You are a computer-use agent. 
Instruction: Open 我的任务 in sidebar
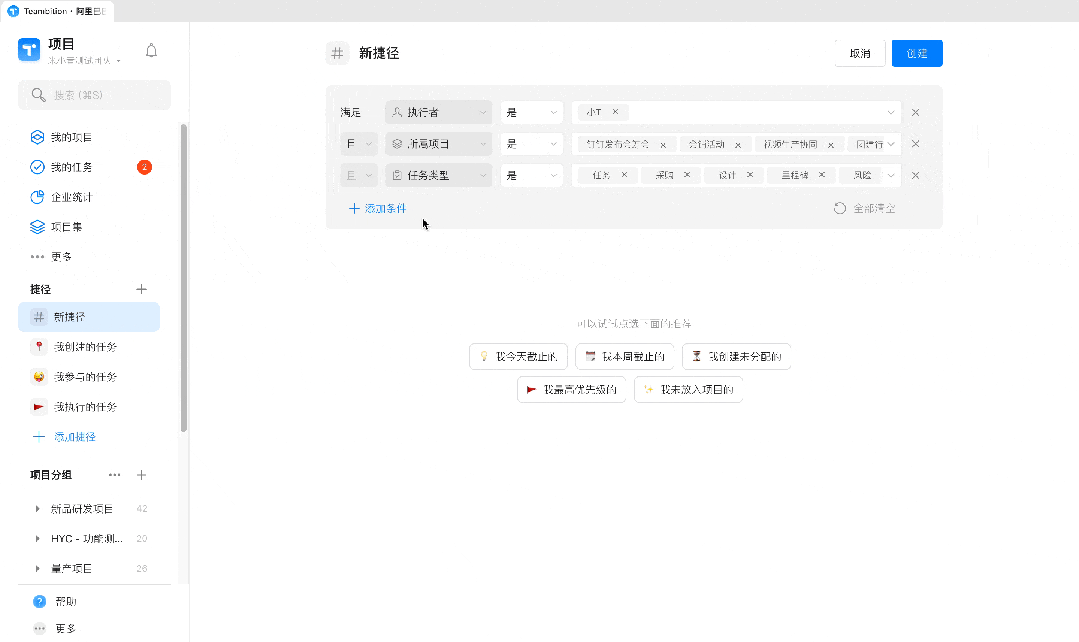pos(72,167)
